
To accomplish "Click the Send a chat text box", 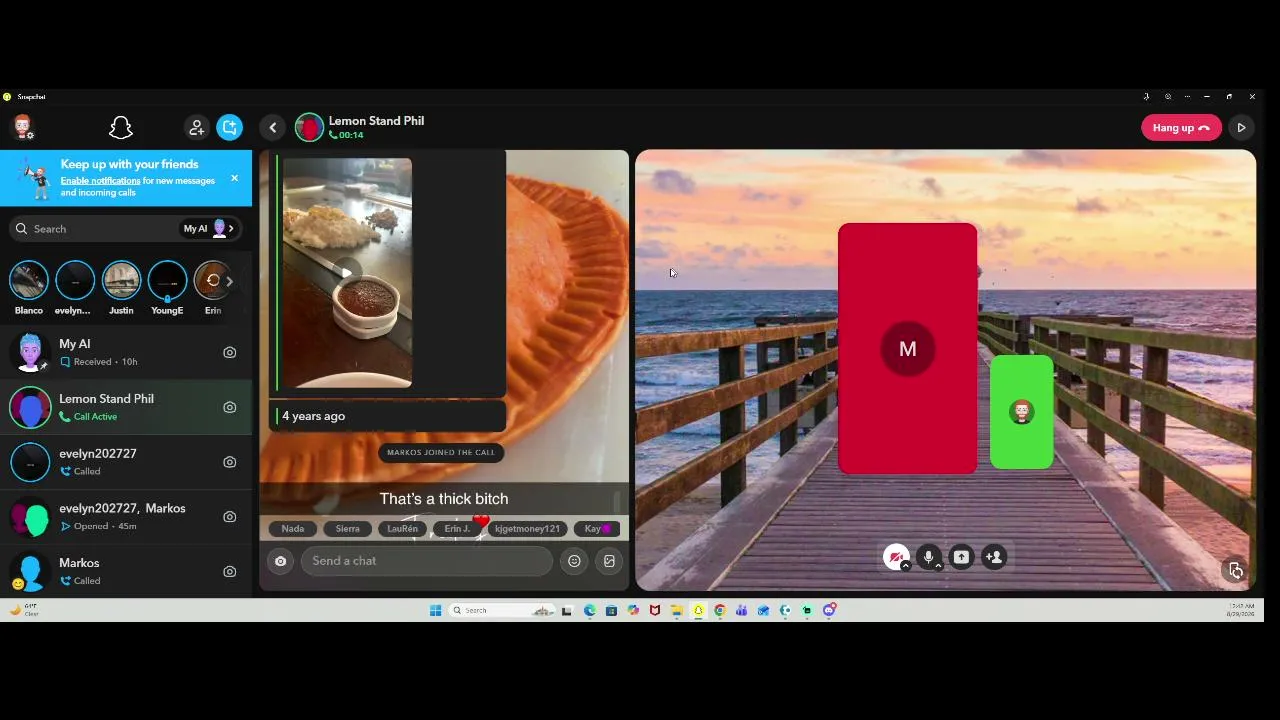I will [427, 561].
